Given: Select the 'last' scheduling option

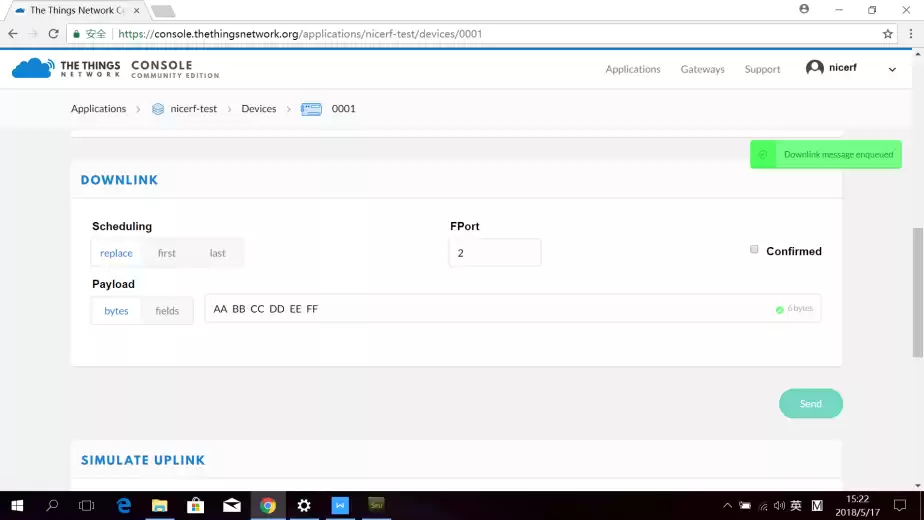Looking at the screenshot, I should pyautogui.click(x=218, y=253).
